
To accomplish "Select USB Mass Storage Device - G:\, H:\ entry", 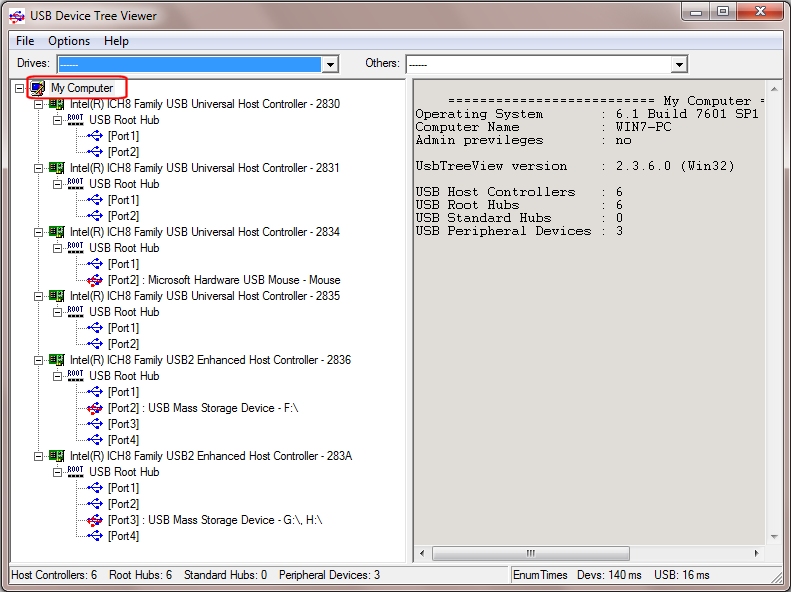I will pyautogui.click(x=215, y=520).
